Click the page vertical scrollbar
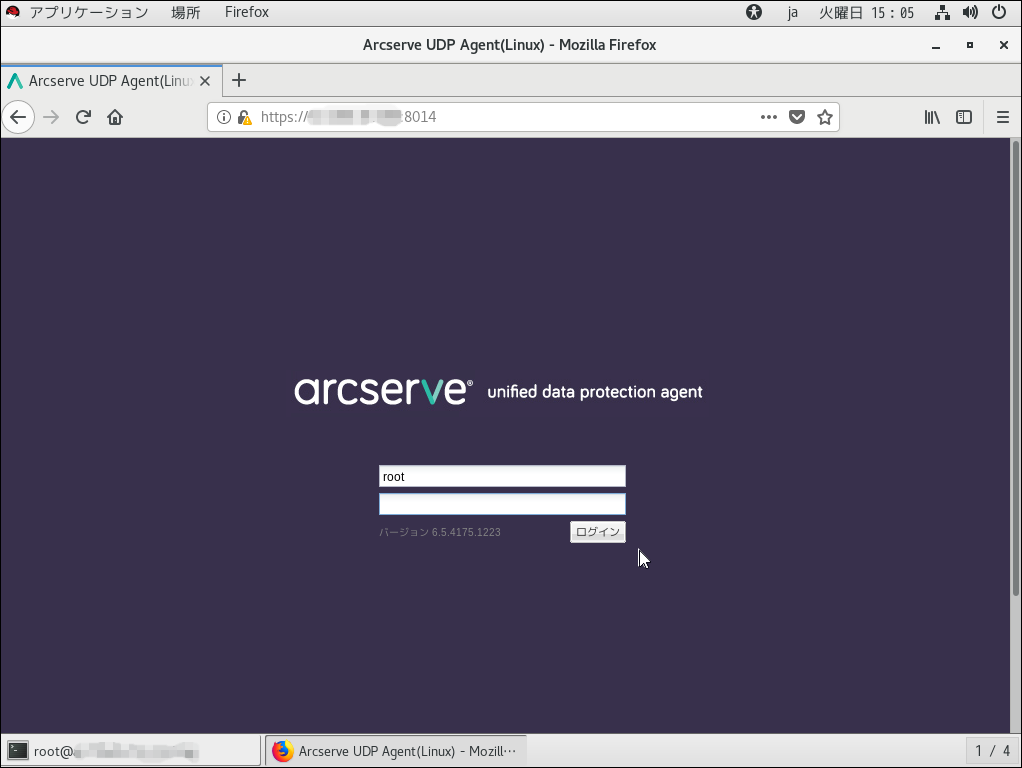 [x=1015, y=368]
